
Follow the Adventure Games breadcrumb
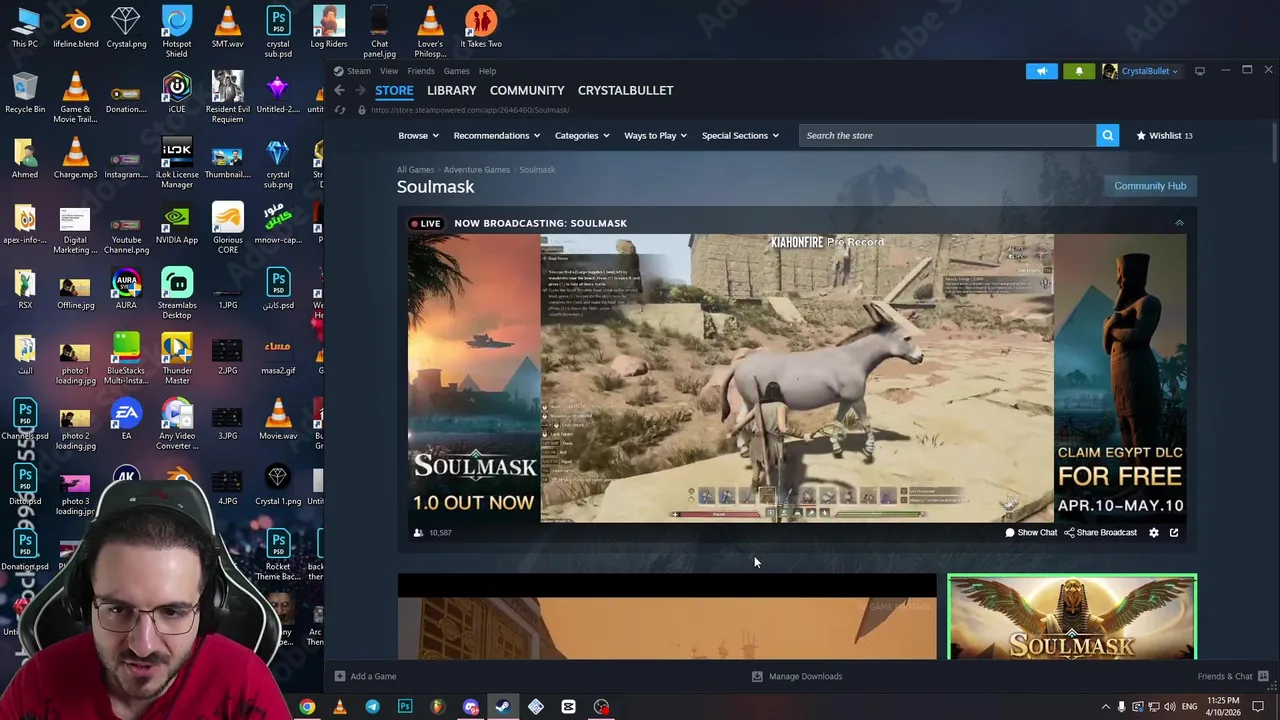coord(477,170)
